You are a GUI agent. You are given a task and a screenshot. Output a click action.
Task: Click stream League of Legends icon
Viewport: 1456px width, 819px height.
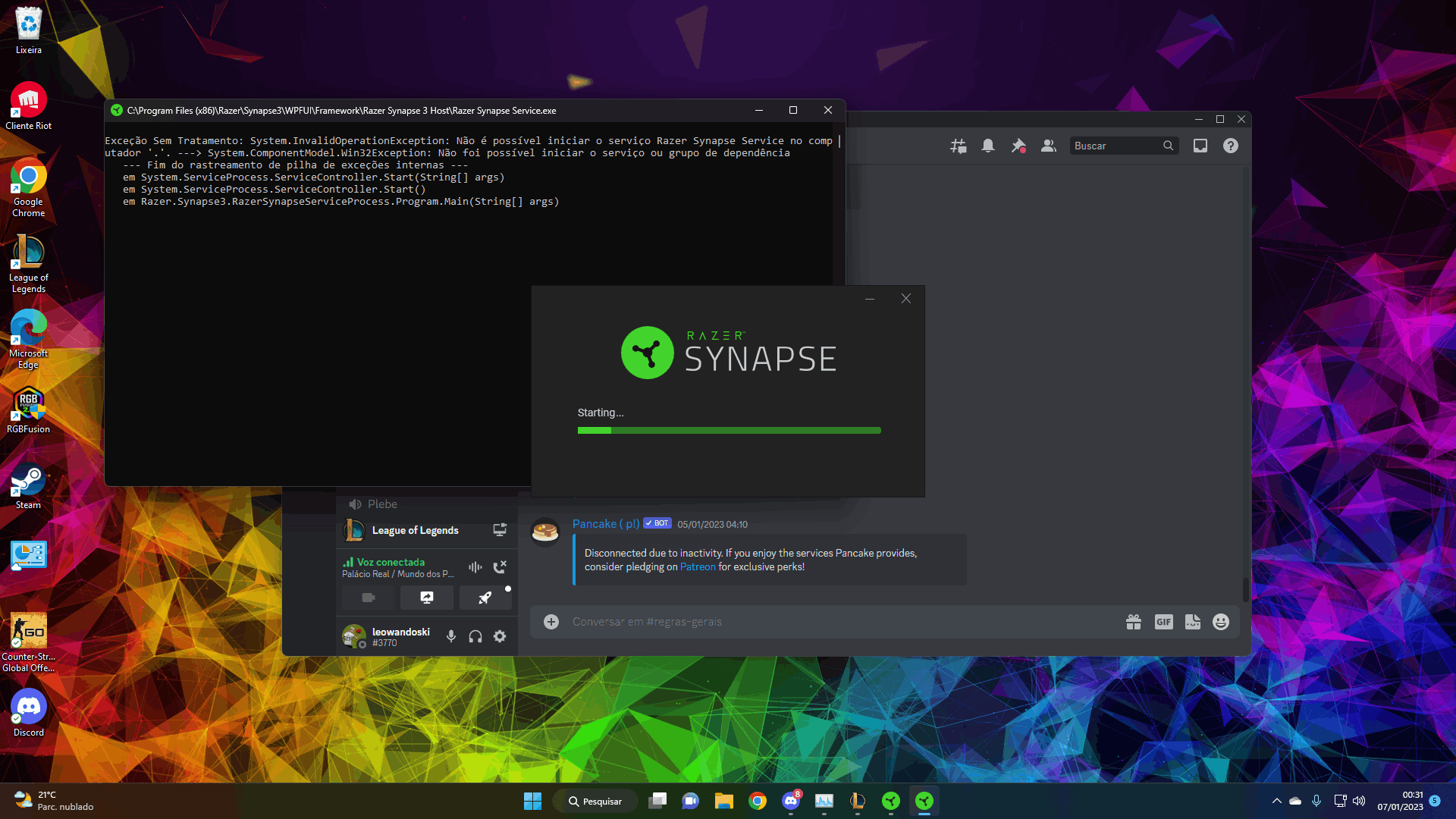tap(500, 530)
